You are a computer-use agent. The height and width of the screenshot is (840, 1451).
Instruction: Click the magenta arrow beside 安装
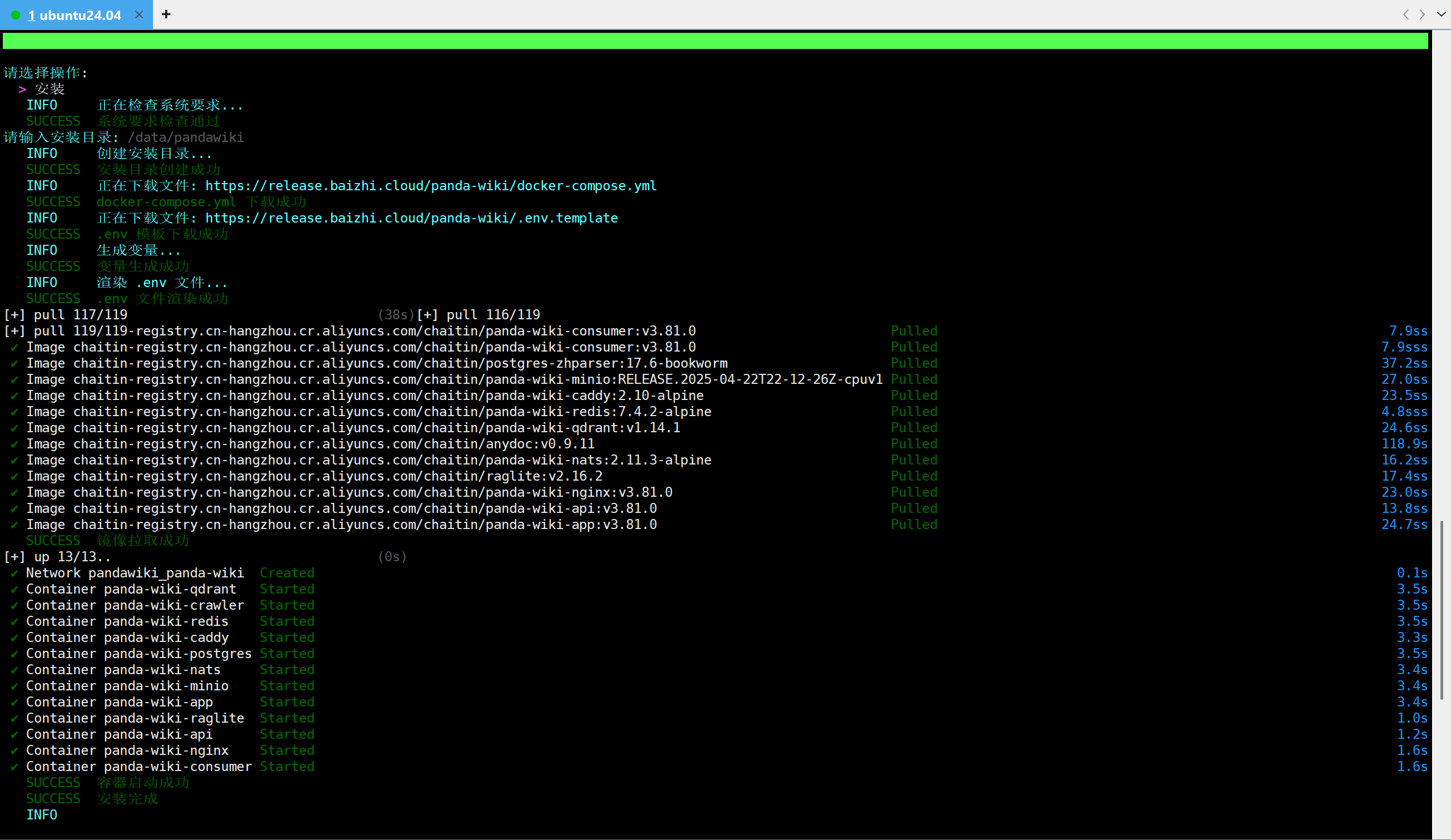pos(22,89)
